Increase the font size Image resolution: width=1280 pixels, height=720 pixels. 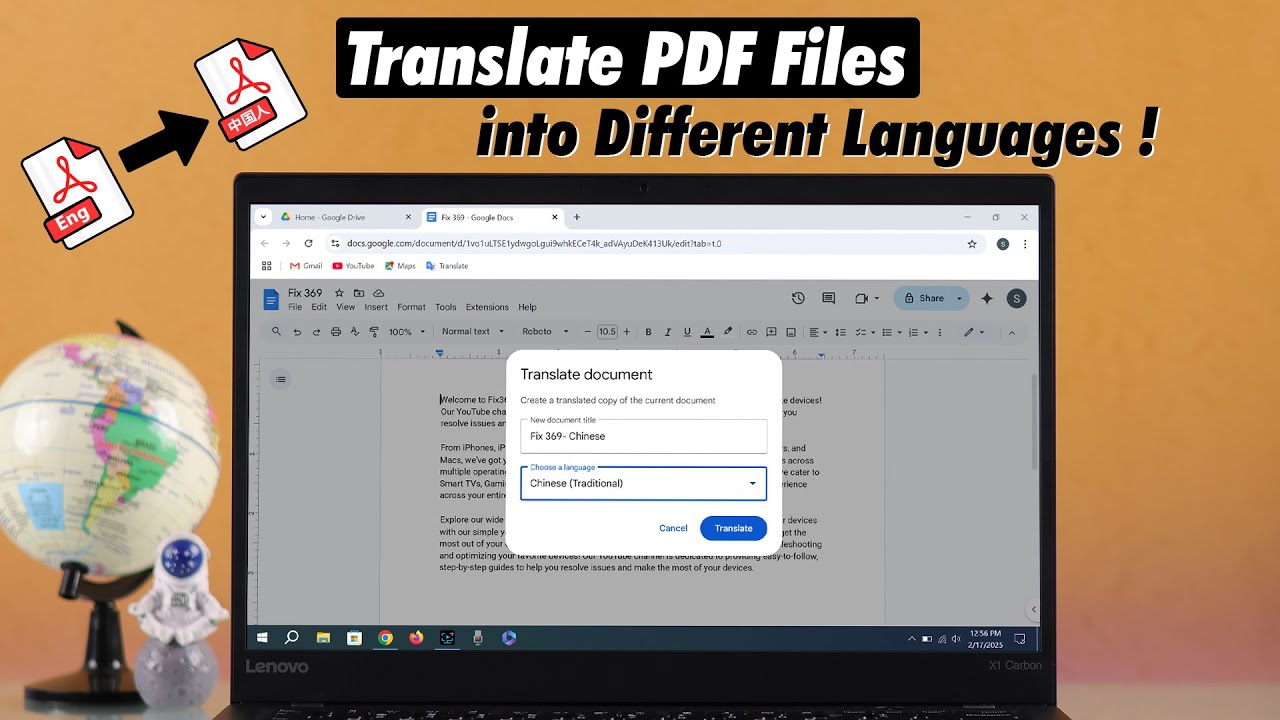coord(627,332)
